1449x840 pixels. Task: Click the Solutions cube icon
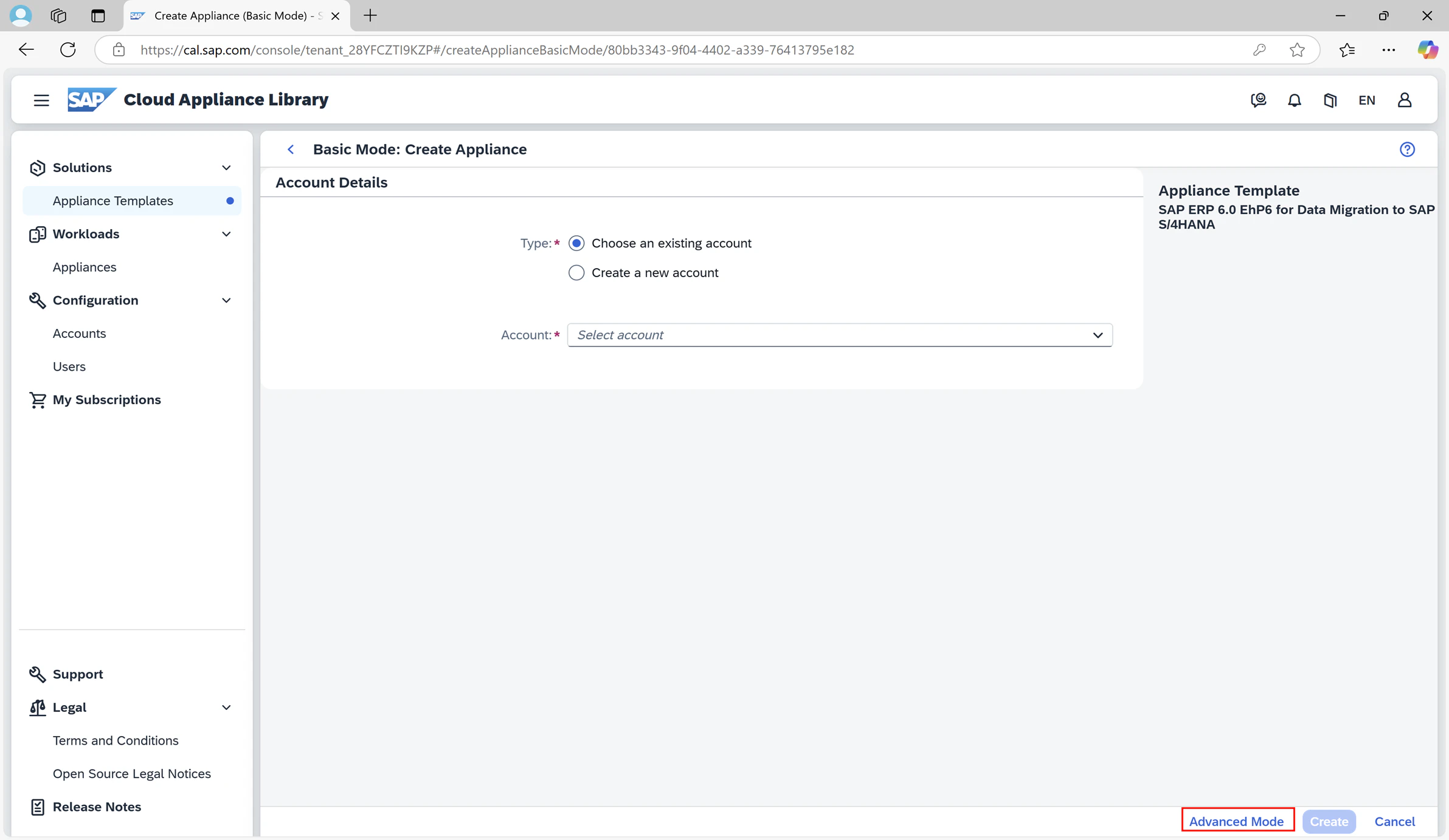[38, 168]
